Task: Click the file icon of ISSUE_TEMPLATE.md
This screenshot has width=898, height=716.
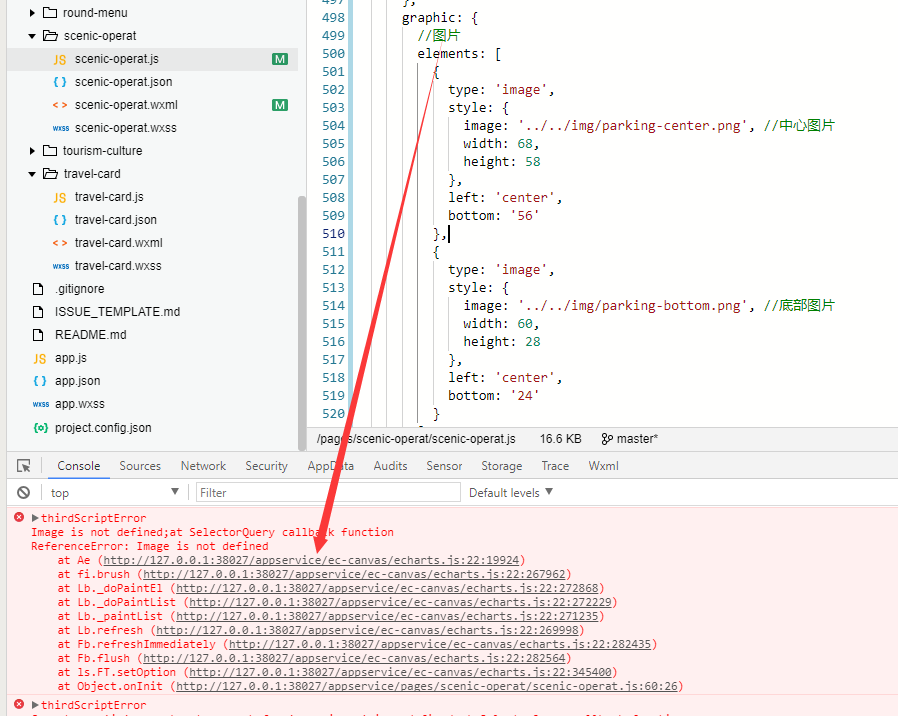Action: point(38,312)
